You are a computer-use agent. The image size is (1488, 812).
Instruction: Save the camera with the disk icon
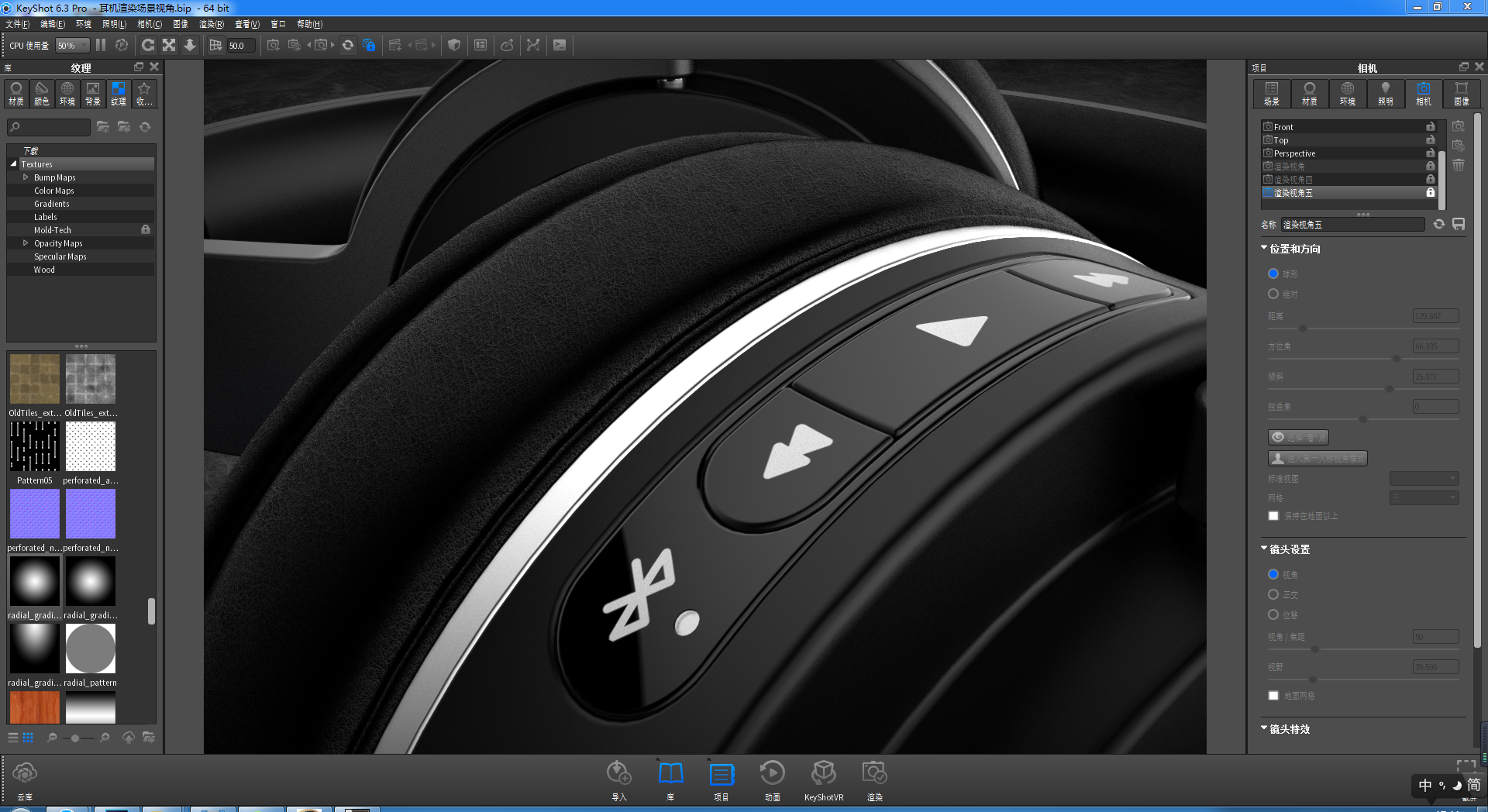pyautogui.click(x=1459, y=224)
